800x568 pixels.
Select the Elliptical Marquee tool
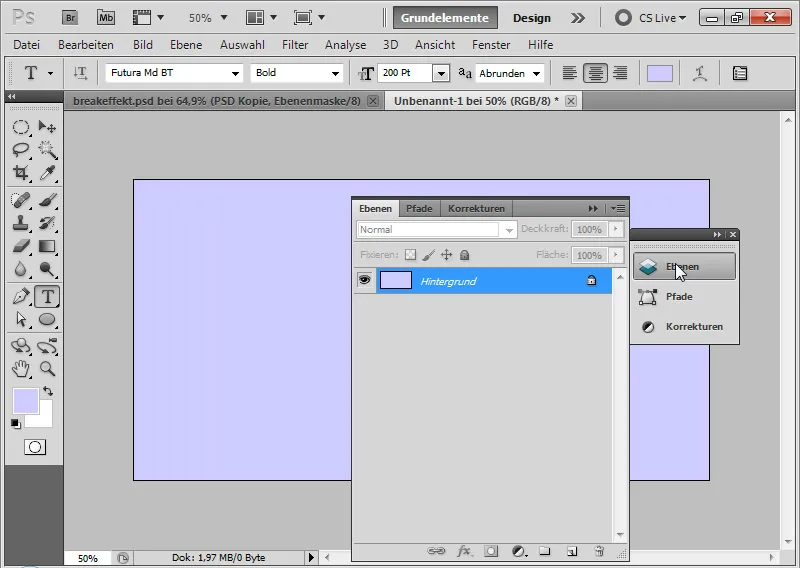coord(21,127)
